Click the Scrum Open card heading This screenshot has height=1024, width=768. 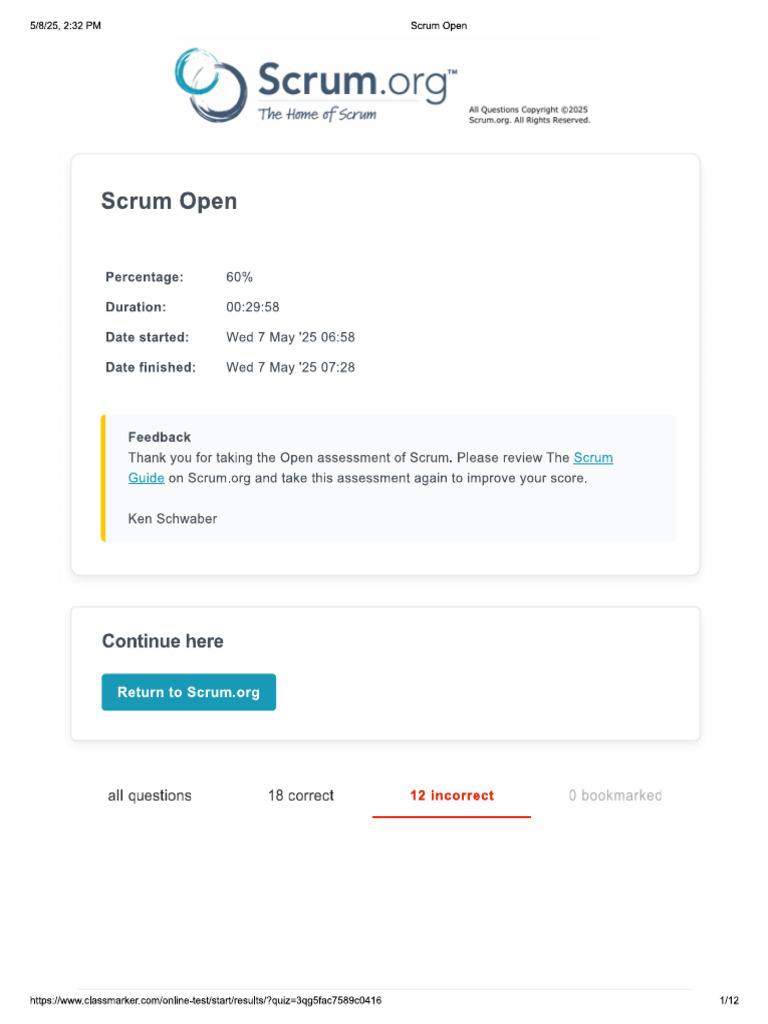pyautogui.click(x=169, y=201)
